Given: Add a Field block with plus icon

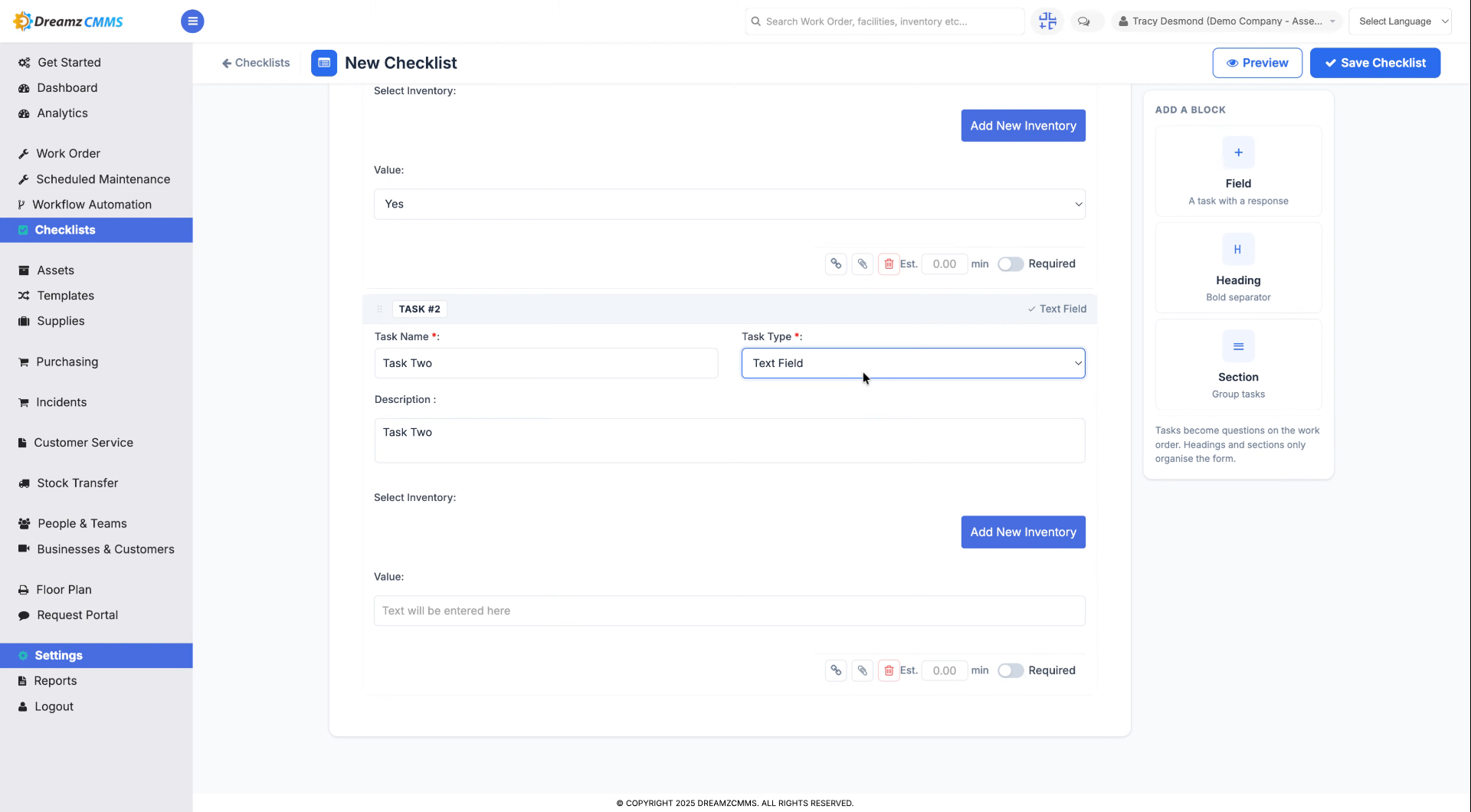Looking at the screenshot, I should click(1238, 152).
